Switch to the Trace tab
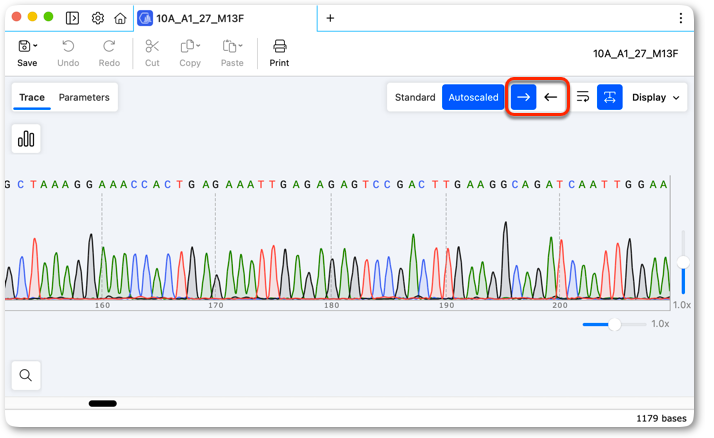Screen dimensions: 714x438 click(x=32, y=97)
